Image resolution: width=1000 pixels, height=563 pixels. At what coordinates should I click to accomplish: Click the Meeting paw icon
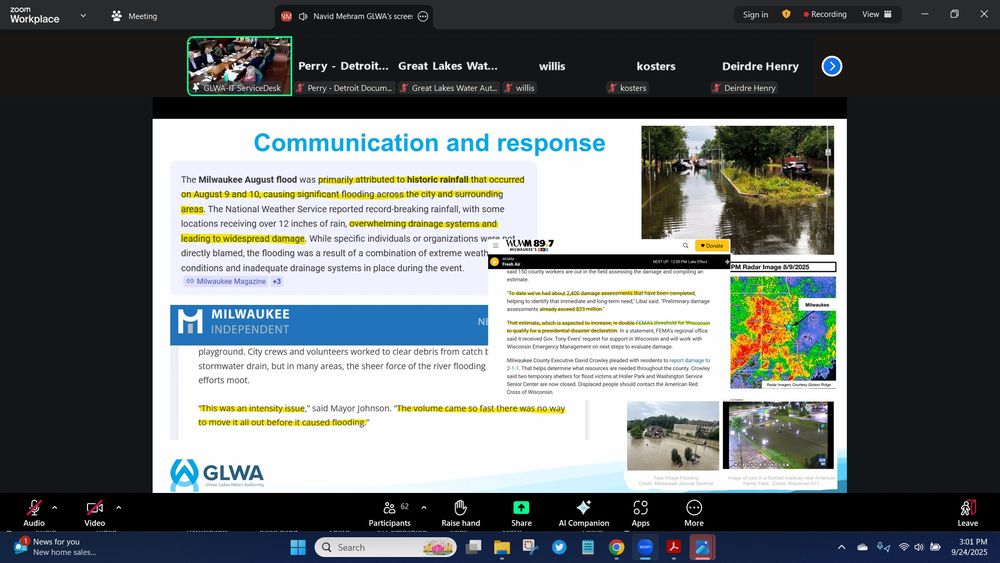pyautogui.click(x=116, y=16)
